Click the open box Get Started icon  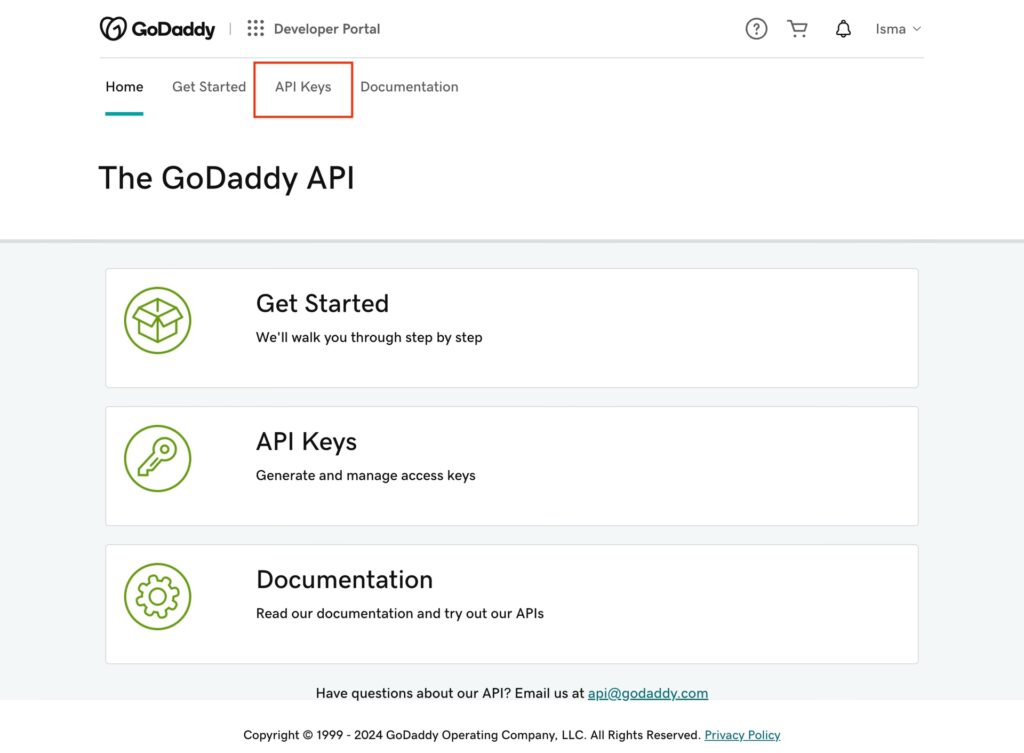tap(157, 320)
